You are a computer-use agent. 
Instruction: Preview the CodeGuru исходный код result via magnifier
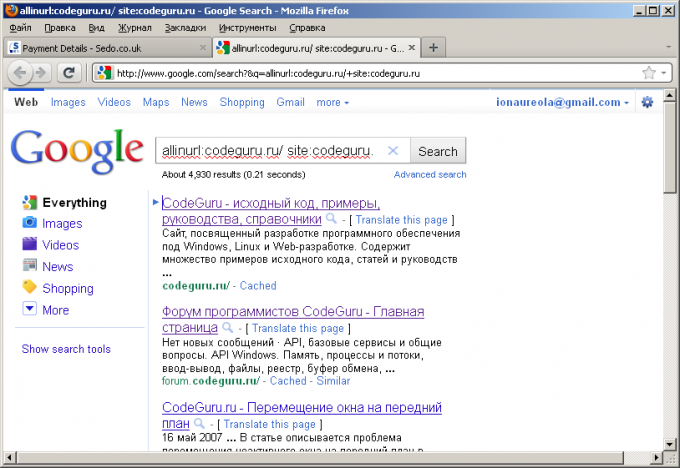pos(331,218)
